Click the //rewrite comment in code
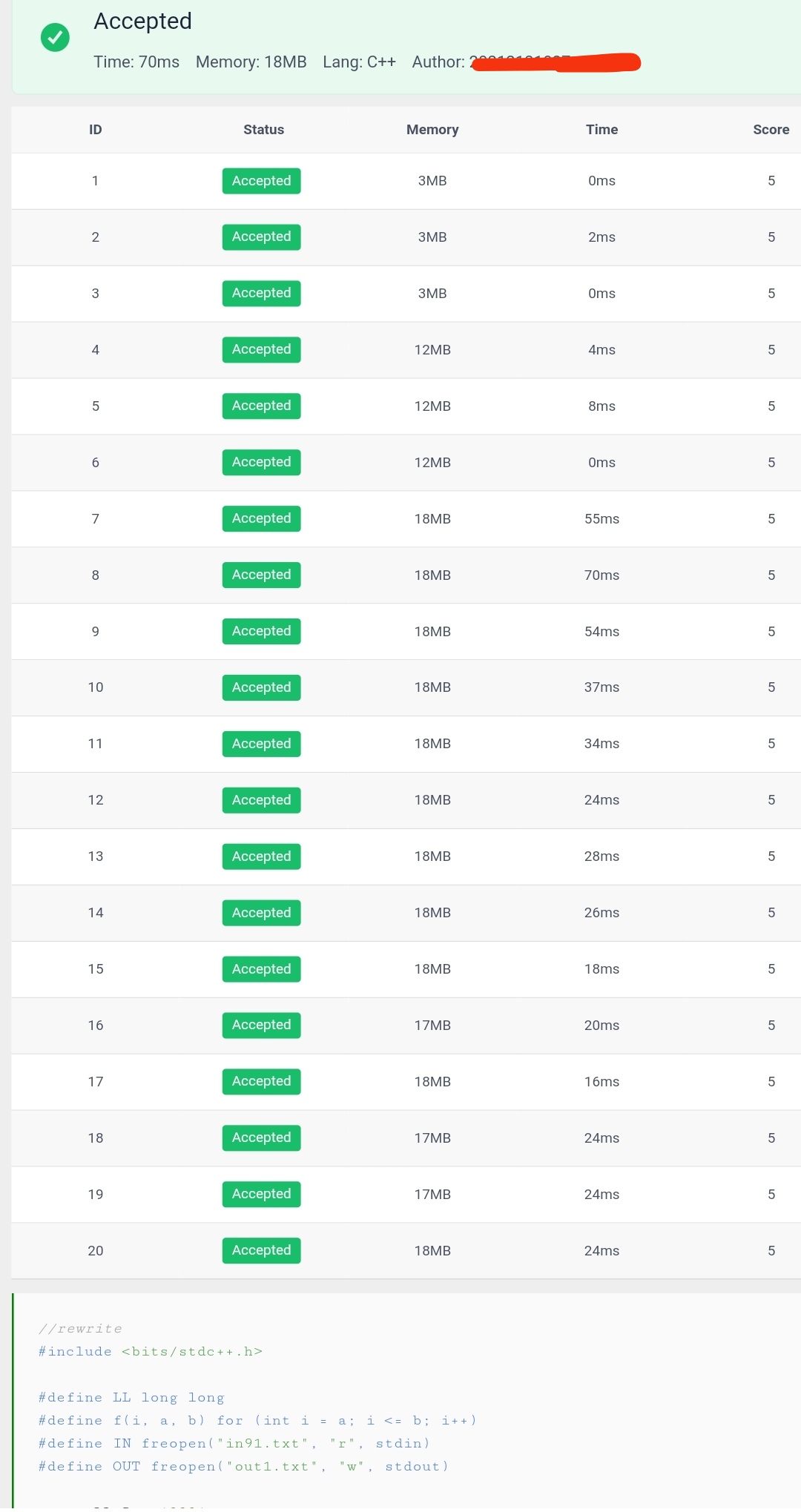 coord(80,1329)
